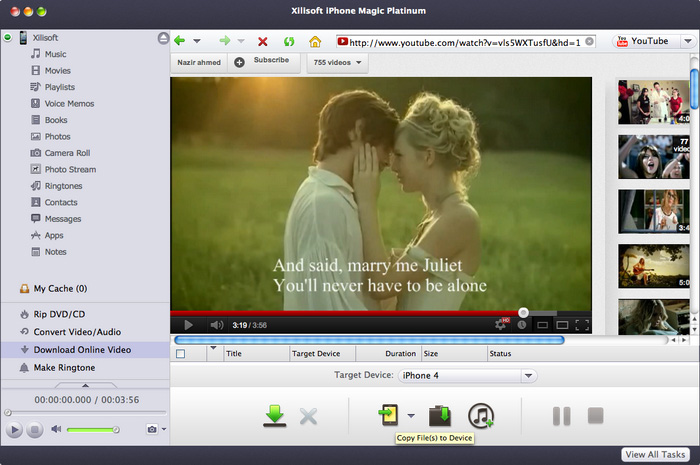The image size is (700, 465).
Task: Open the first related video thumbnail
Action: [652, 102]
